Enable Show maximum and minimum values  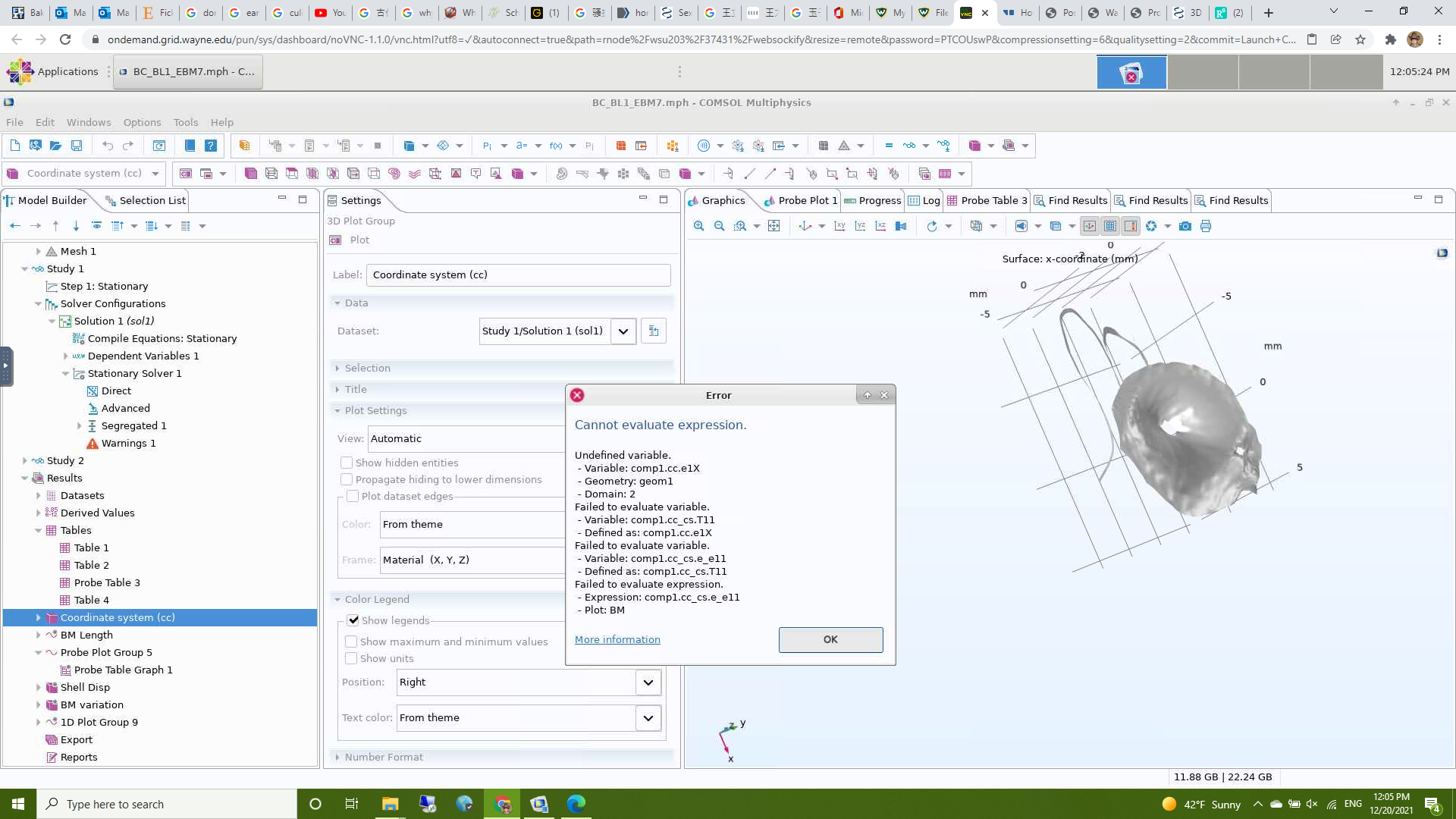coord(351,642)
